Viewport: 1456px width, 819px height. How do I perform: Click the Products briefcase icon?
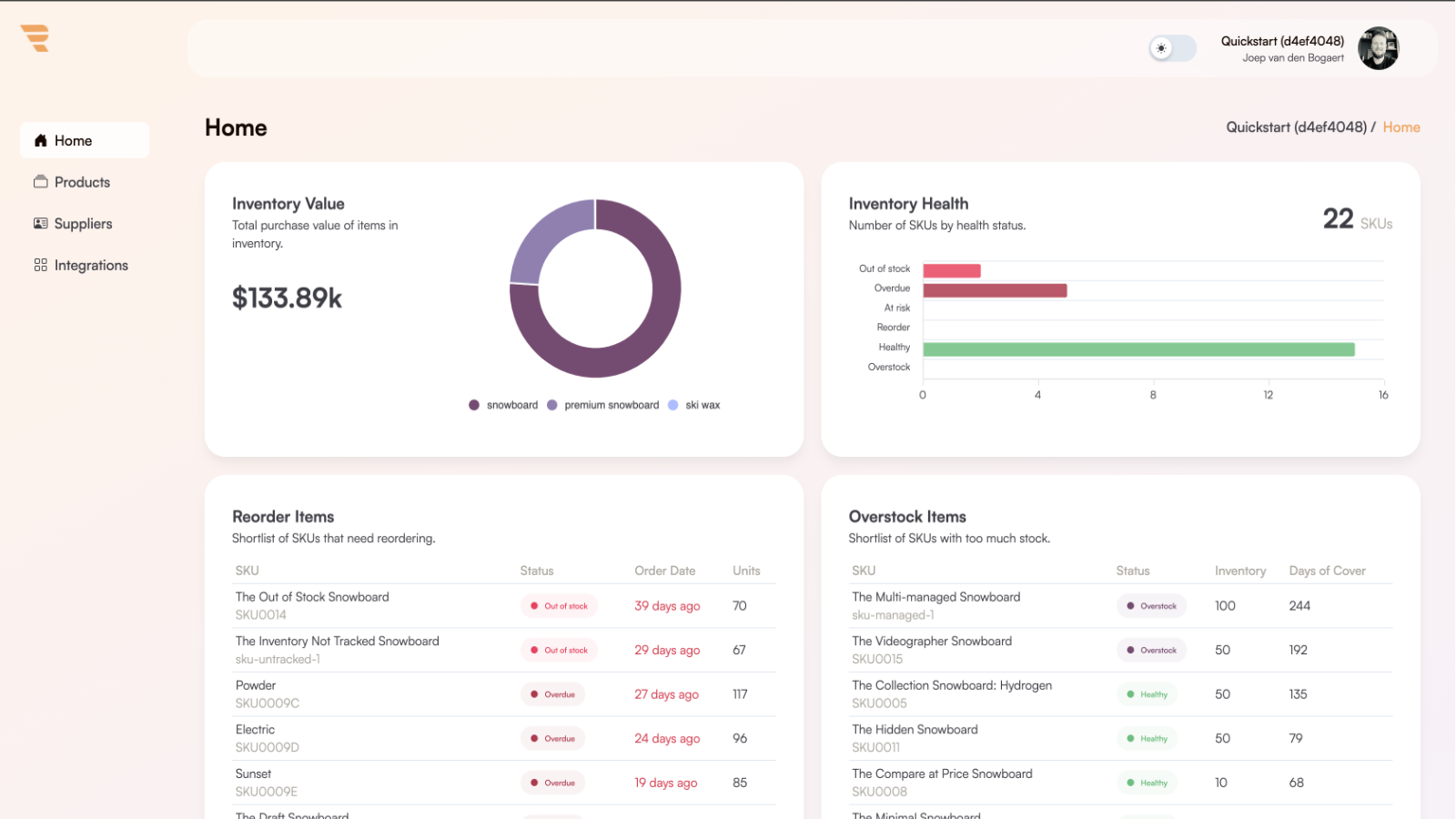coord(40,181)
